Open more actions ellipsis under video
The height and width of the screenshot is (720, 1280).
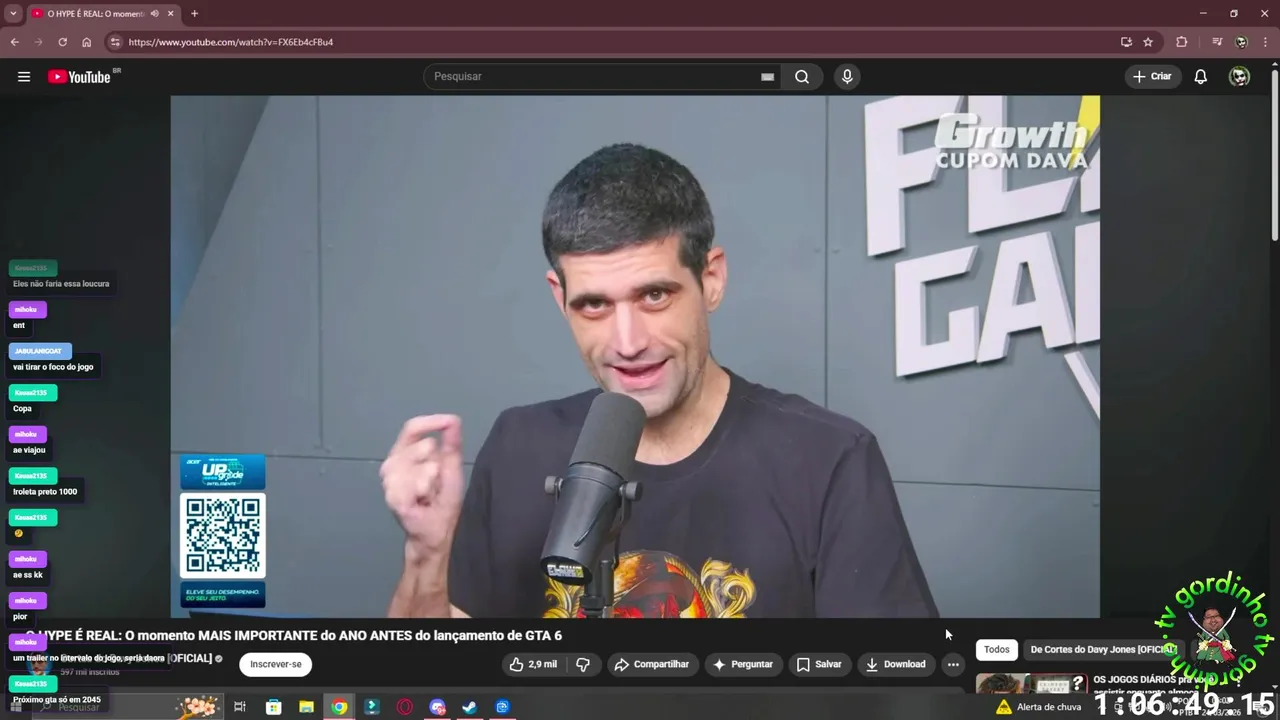tap(953, 664)
